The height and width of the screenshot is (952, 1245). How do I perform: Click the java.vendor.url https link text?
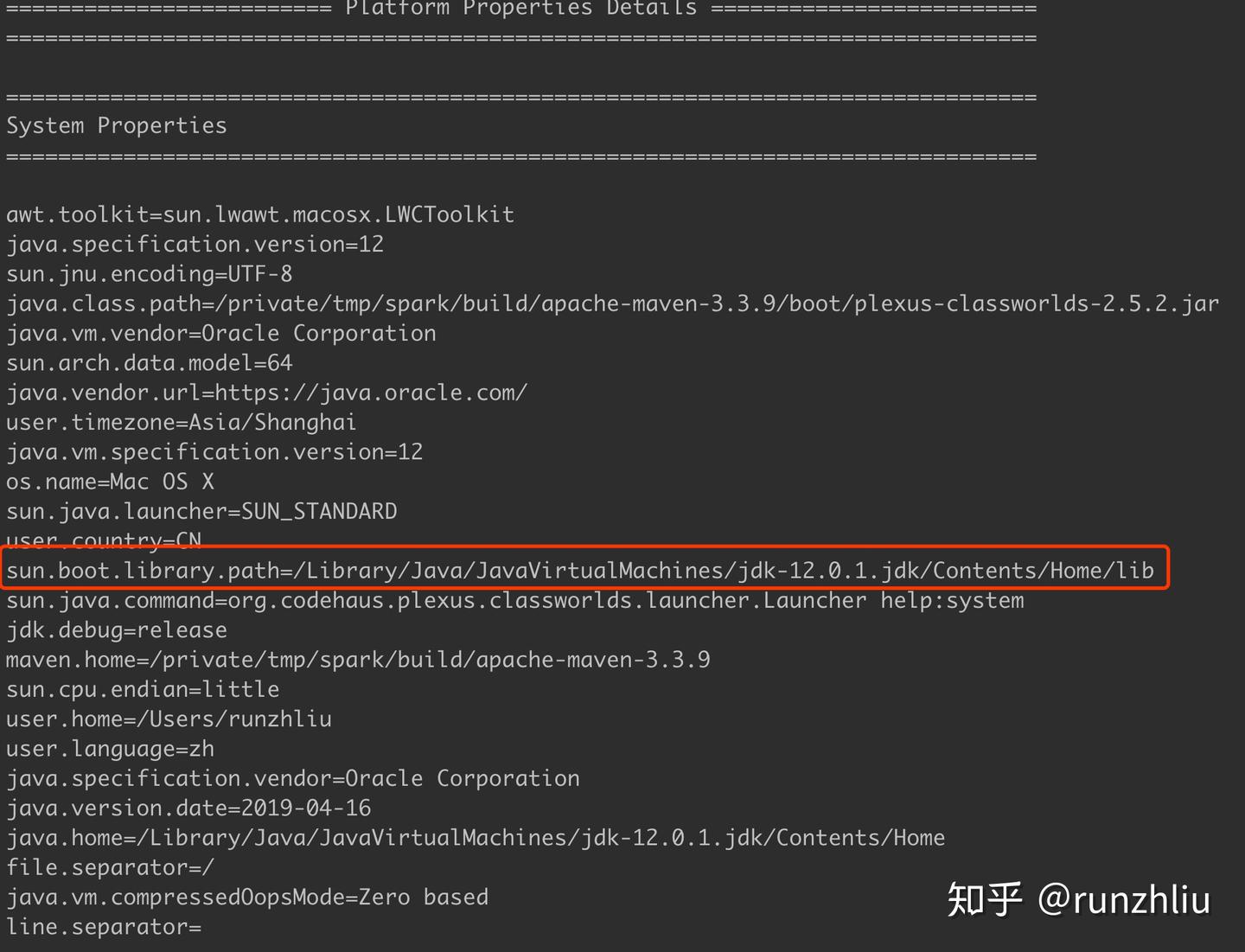[x=371, y=393]
